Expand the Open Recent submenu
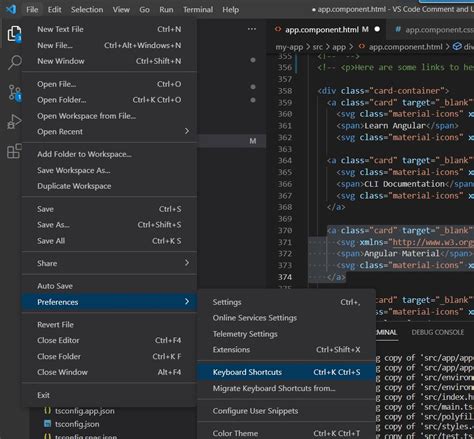Viewport: 474px width, 439px height. [109, 132]
